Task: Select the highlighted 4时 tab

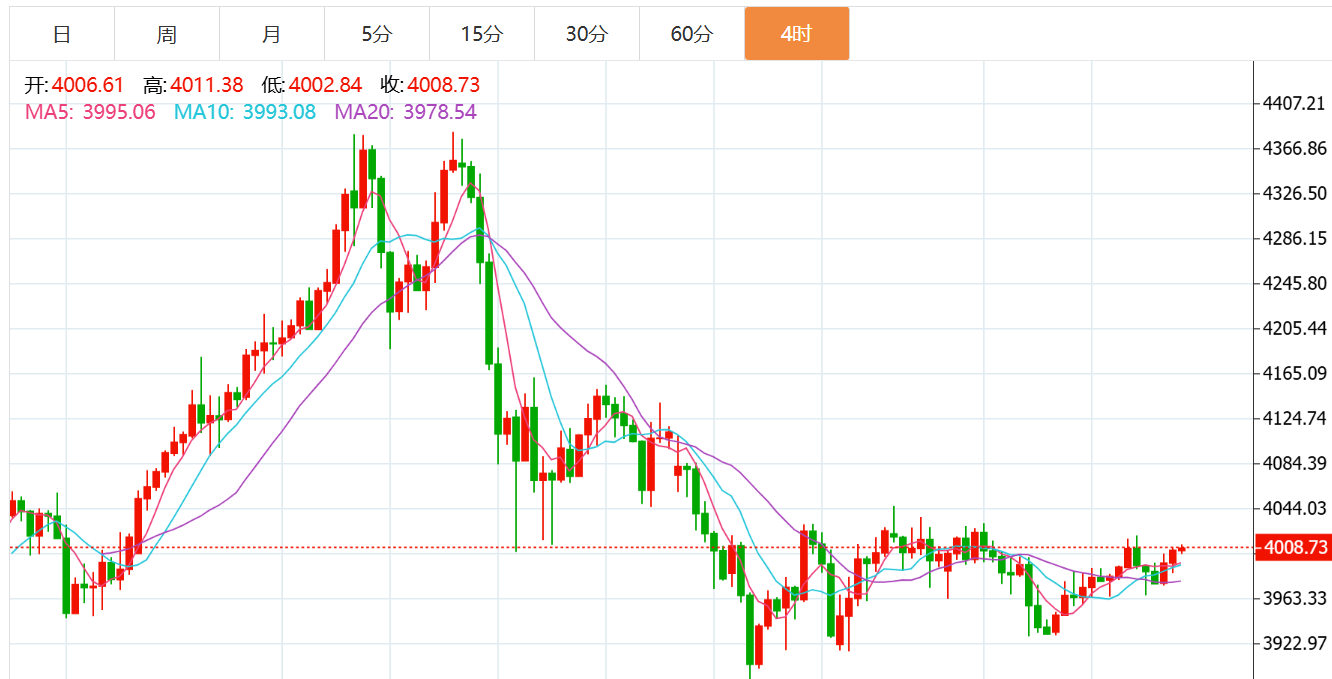Action: [x=797, y=34]
